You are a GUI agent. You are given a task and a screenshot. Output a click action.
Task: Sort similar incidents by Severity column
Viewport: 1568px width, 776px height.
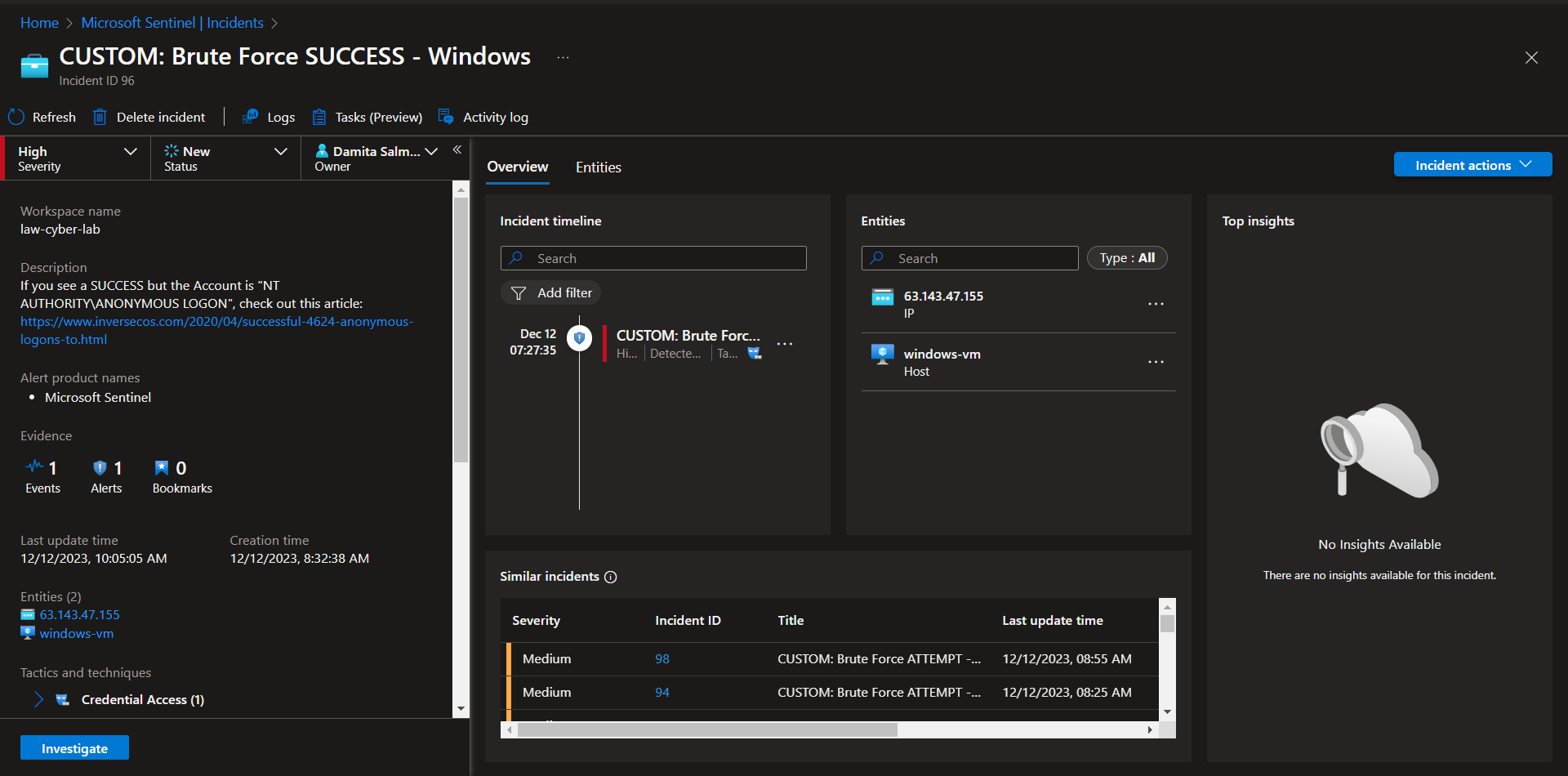536,621
